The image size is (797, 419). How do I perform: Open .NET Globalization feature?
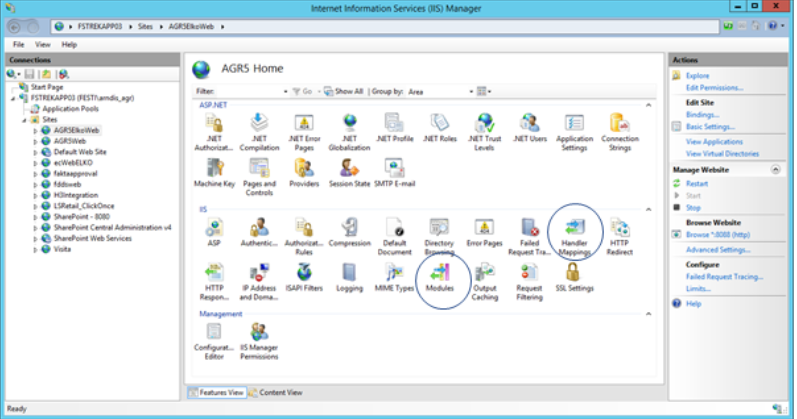pyautogui.click(x=349, y=132)
